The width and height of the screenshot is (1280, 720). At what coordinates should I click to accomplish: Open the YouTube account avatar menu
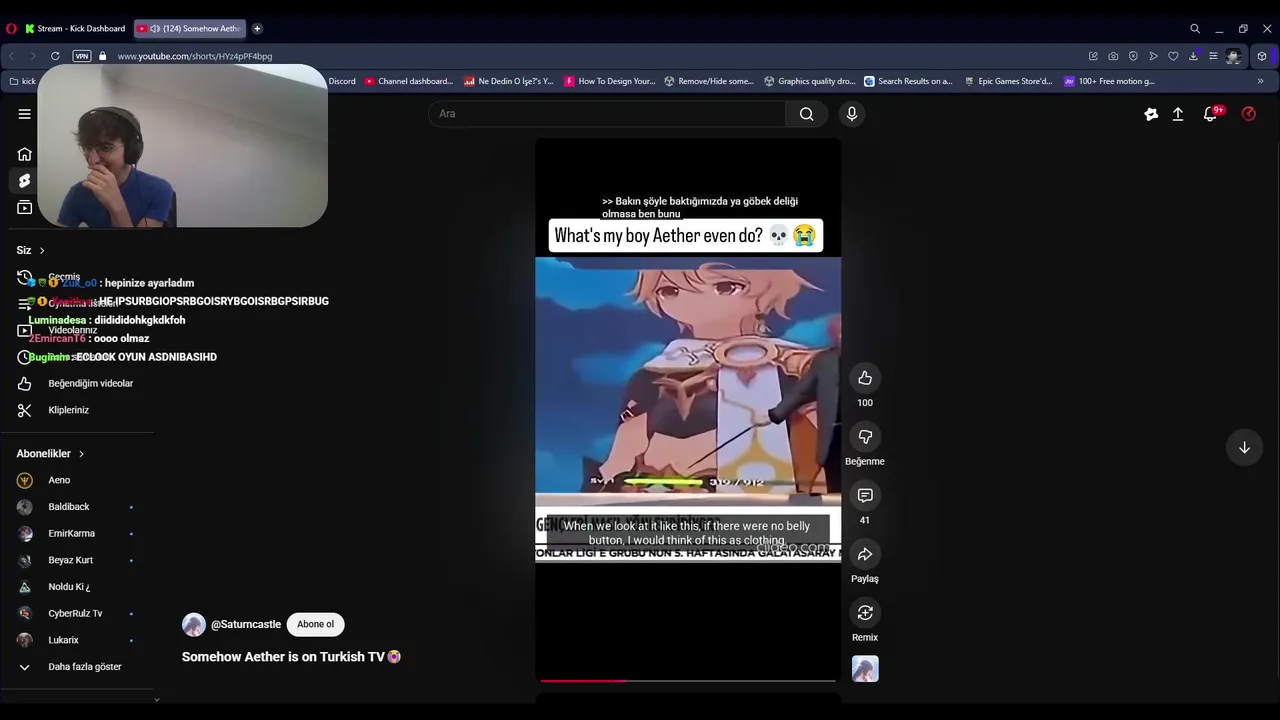[1248, 114]
